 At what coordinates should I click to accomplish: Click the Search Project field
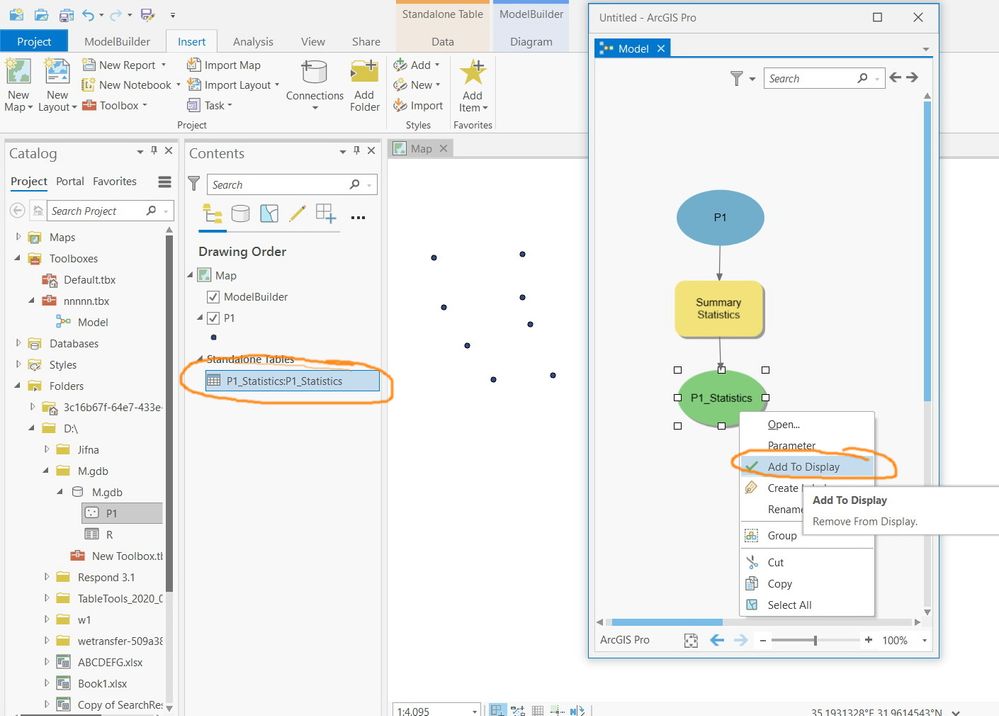(x=110, y=211)
